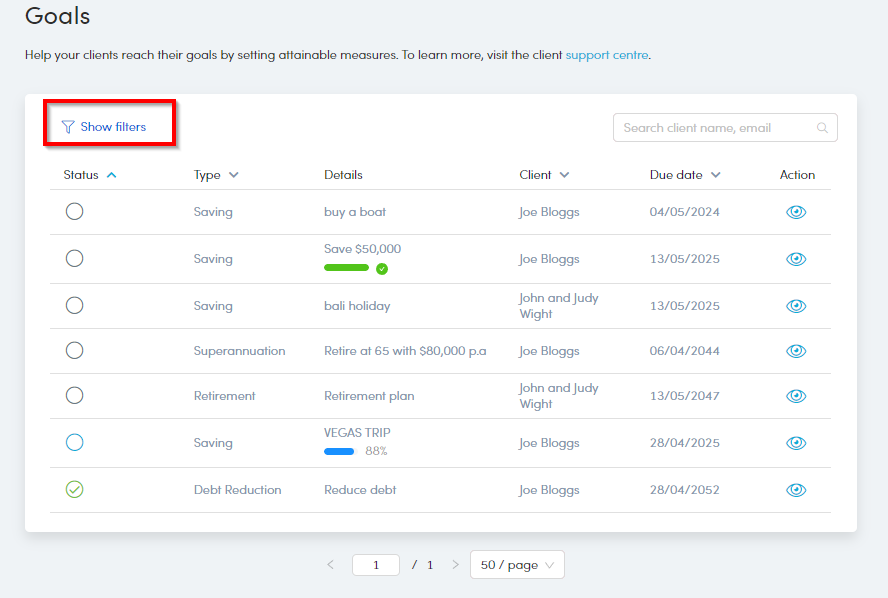Click the blue VEGAS TRIP progress bar
The width and height of the screenshot is (888, 598).
tap(339, 451)
